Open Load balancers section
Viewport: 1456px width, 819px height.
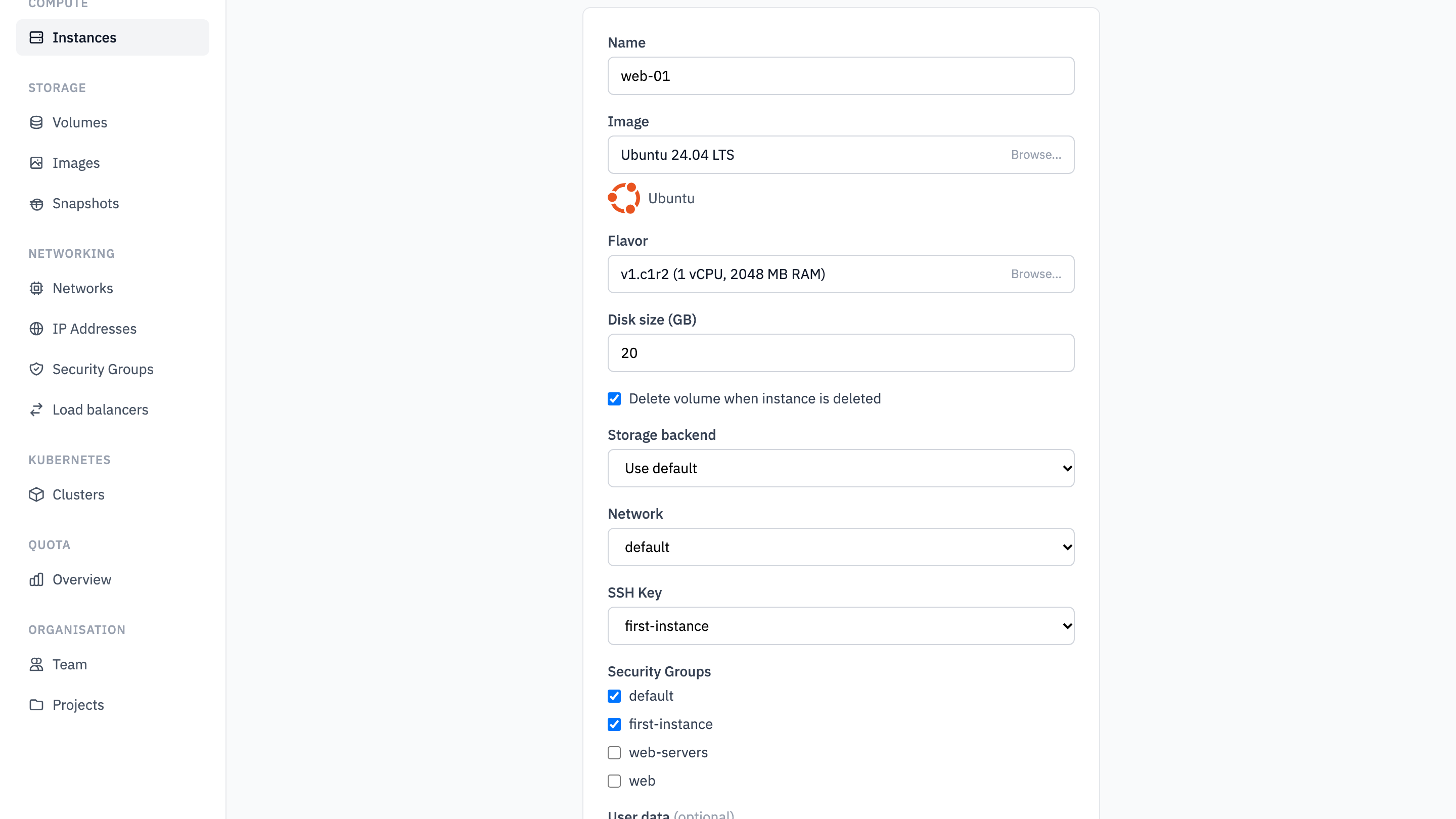[x=112, y=410]
